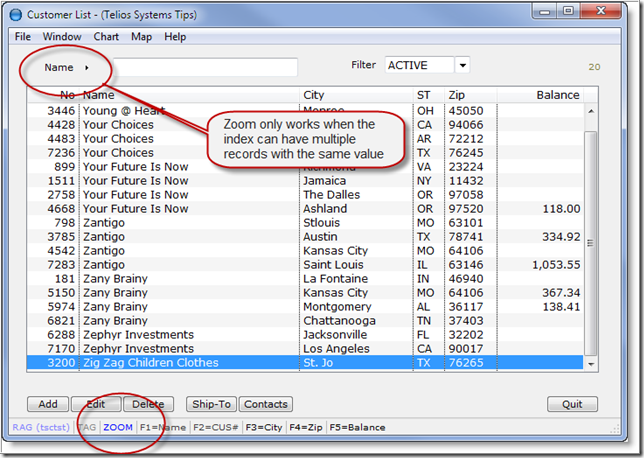Screen dimensions: 644x458
Task: Expand the Name index selector arrow
Action: [x=87, y=68]
